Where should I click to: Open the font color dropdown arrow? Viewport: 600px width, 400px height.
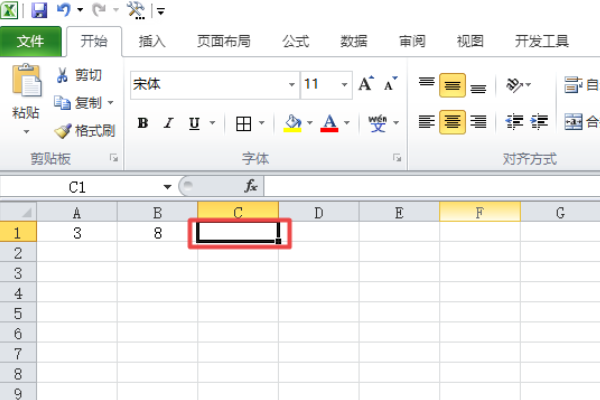point(347,123)
